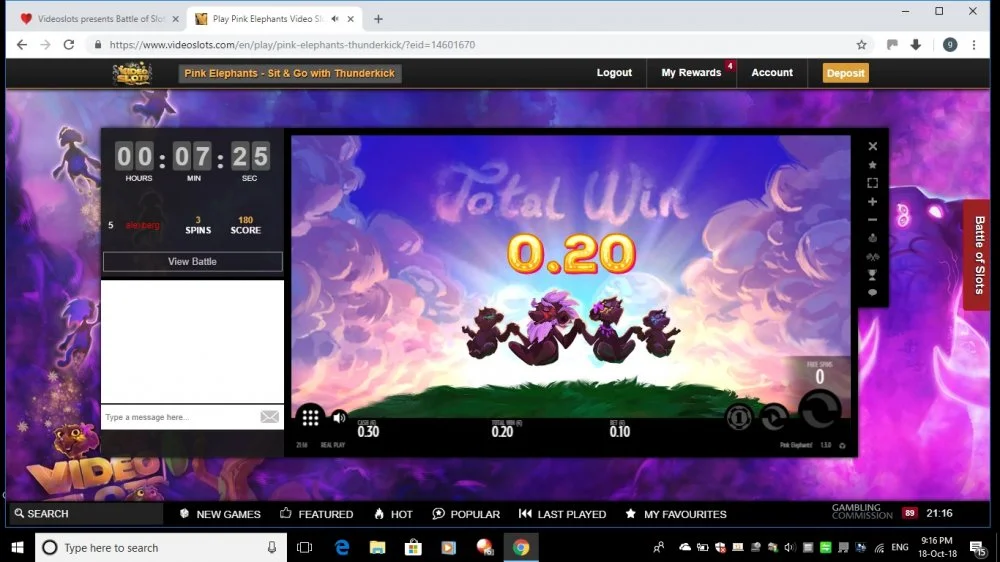Open the Hot games category
This screenshot has height=562, width=1000.
(393, 514)
